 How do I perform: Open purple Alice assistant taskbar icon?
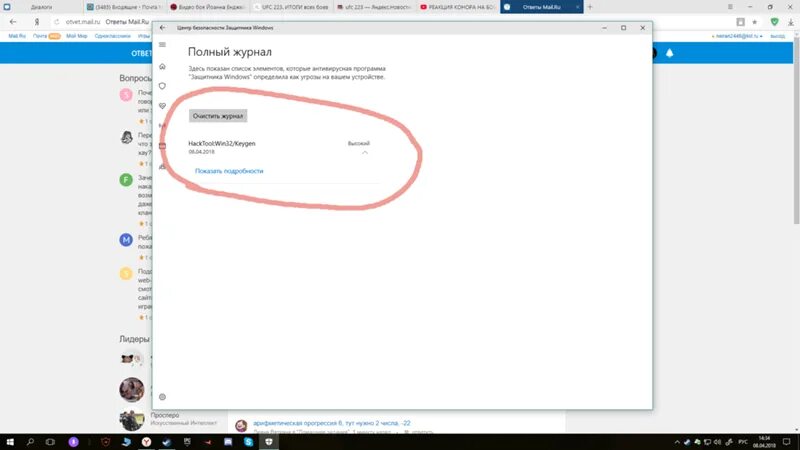point(73,442)
